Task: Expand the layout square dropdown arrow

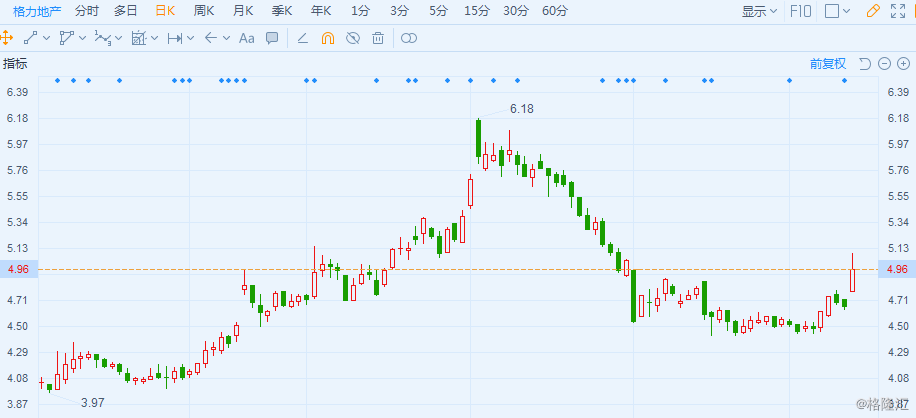Action: pos(846,11)
